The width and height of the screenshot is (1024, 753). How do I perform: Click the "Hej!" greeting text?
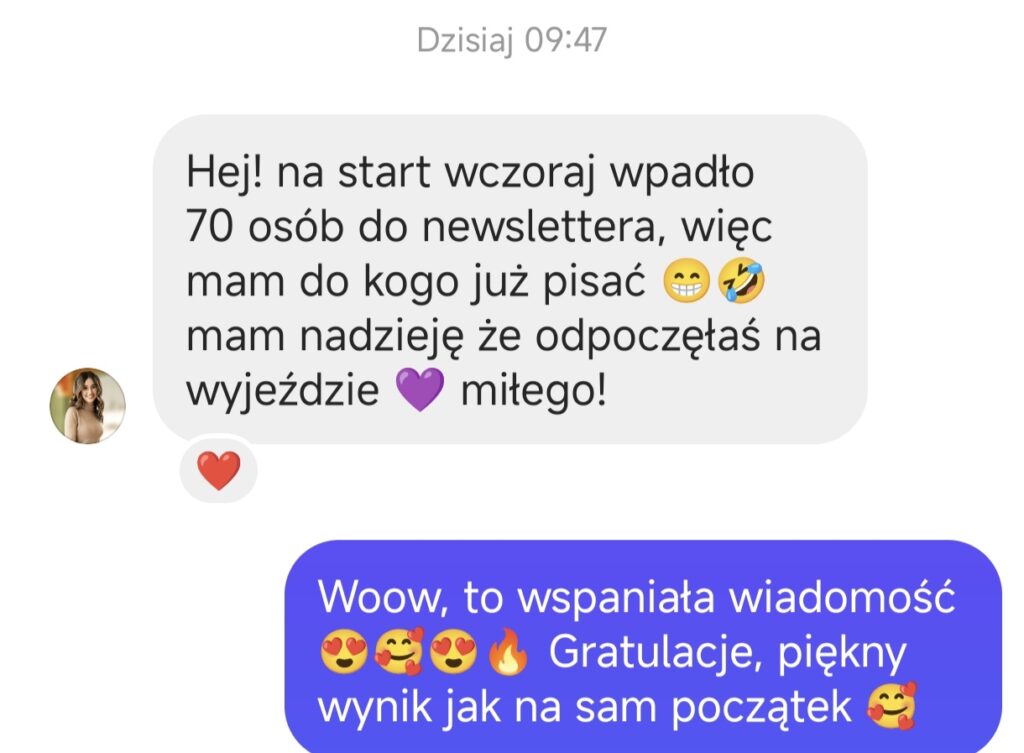[x=225, y=172]
